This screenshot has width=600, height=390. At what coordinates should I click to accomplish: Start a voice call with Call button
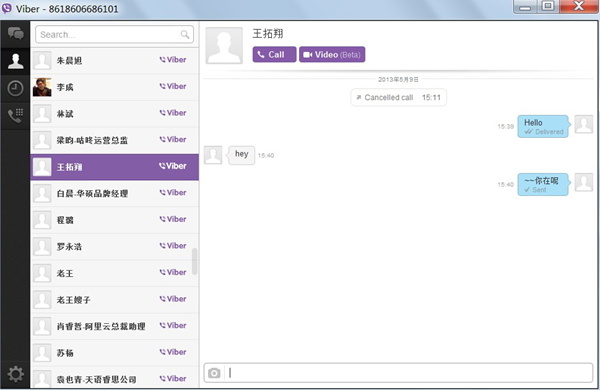(274, 54)
